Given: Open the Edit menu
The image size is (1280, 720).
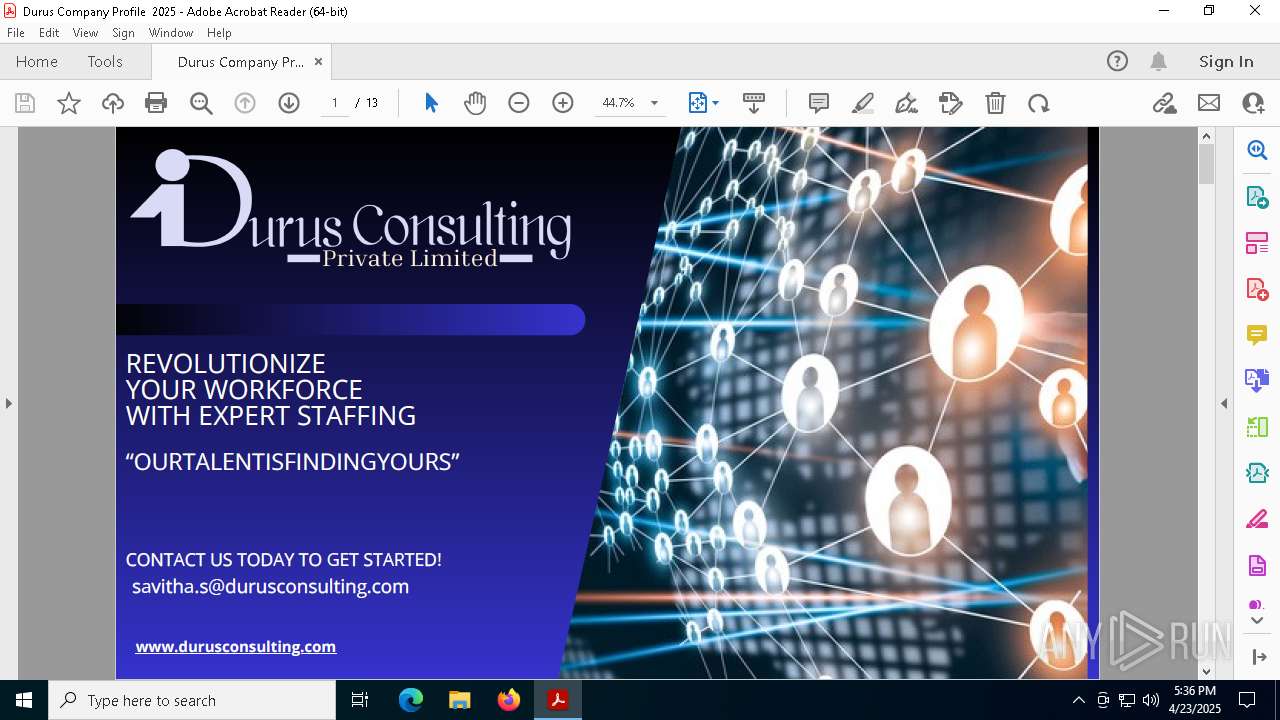Looking at the screenshot, I should click(49, 33).
